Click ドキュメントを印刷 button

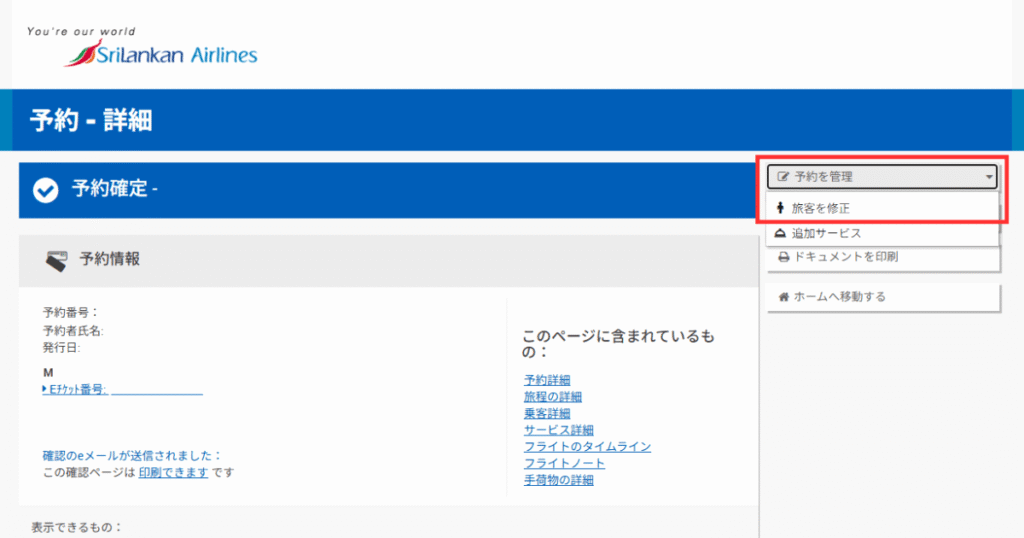pyautogui.click(x=883, y=257)
